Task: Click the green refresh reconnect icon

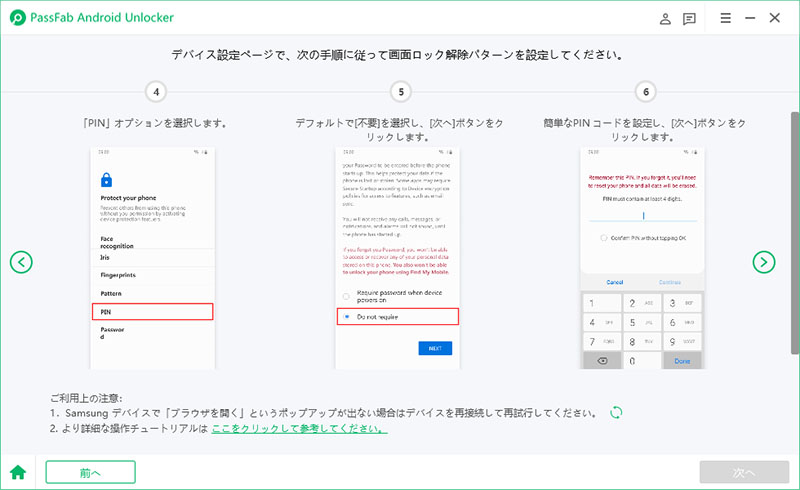Action: click(x=616, y=412)
